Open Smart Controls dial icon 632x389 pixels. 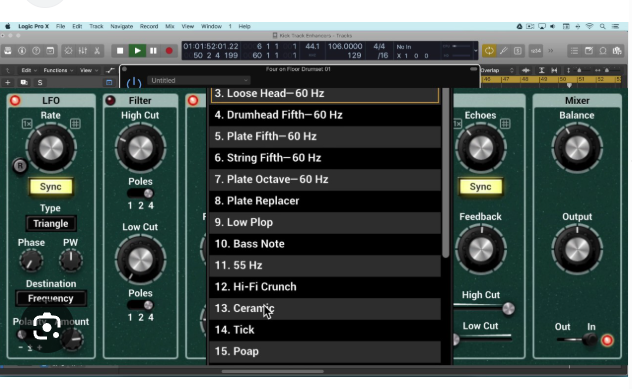(x=69, y=51)
